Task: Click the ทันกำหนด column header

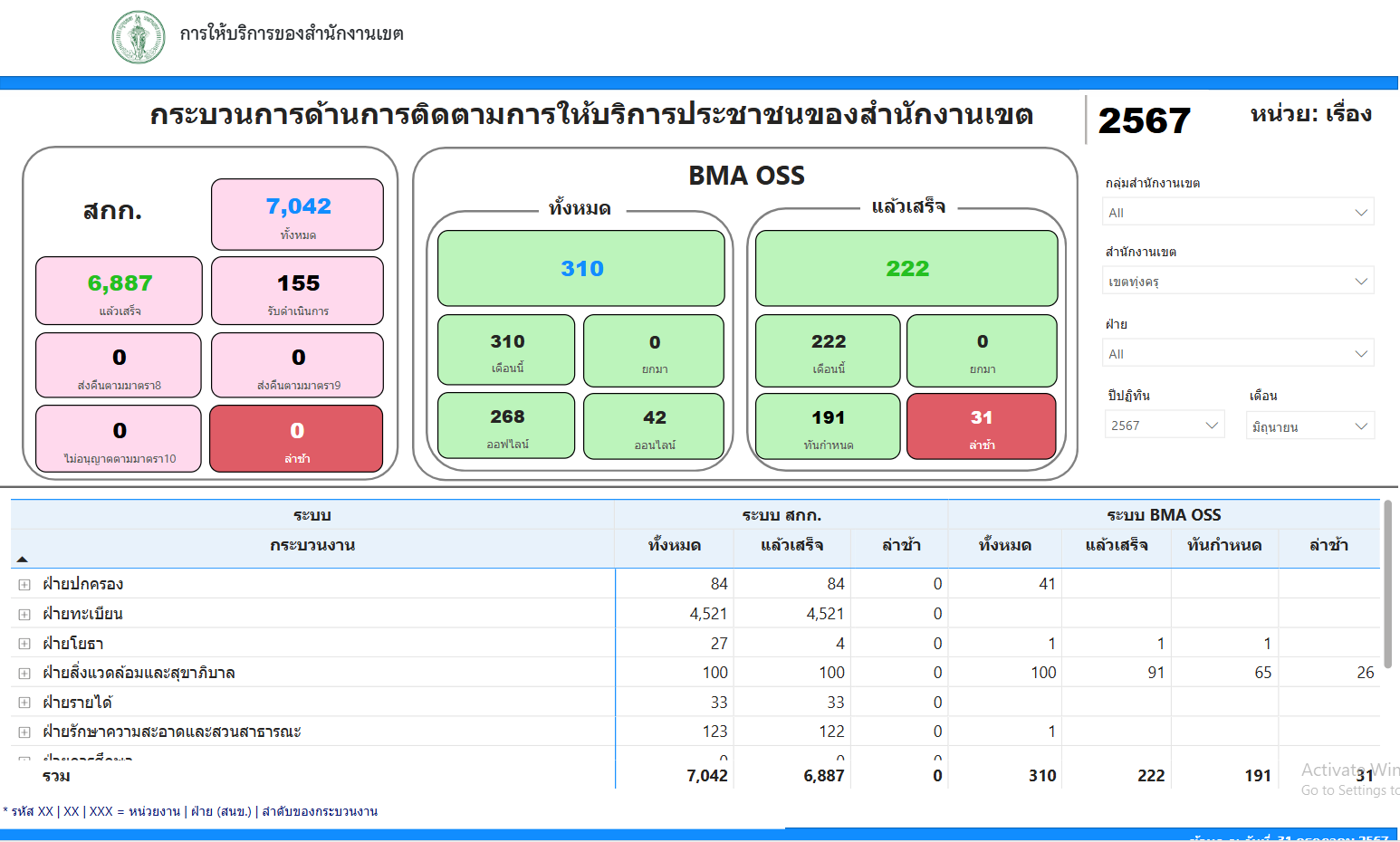Action: (x=1223, y=545)
